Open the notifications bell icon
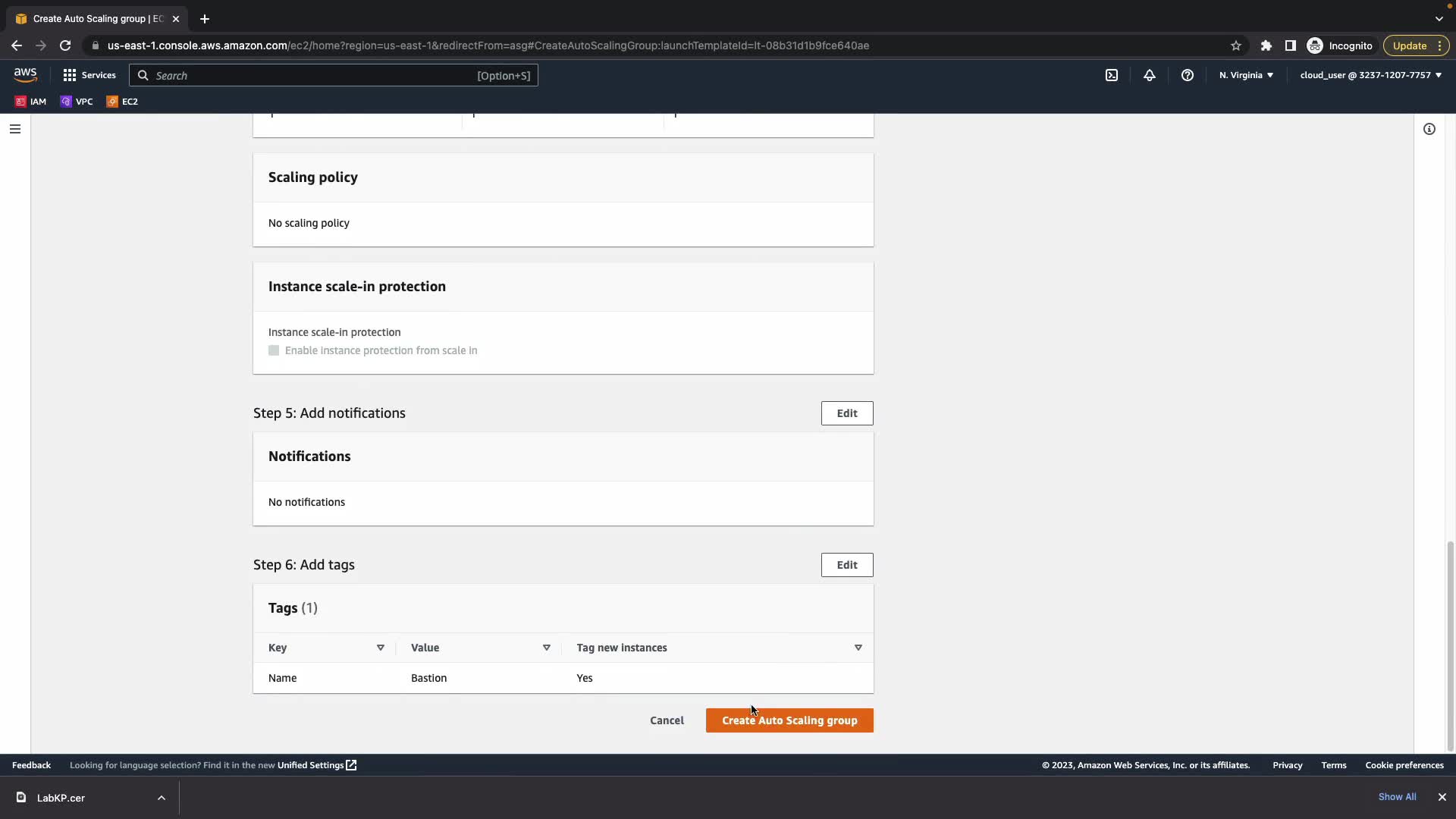Viewport: 1456px width, 819px height. click(1149, 75)
